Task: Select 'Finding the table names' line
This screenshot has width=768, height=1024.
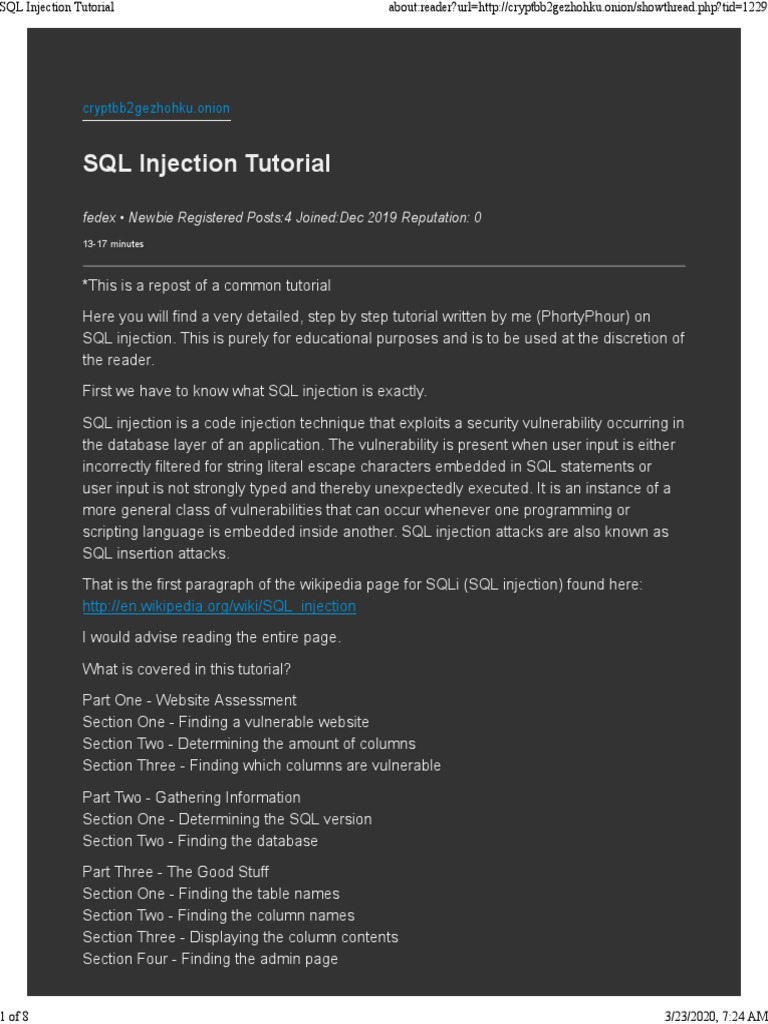Action: pyautogui.click(x=210, y=894)
